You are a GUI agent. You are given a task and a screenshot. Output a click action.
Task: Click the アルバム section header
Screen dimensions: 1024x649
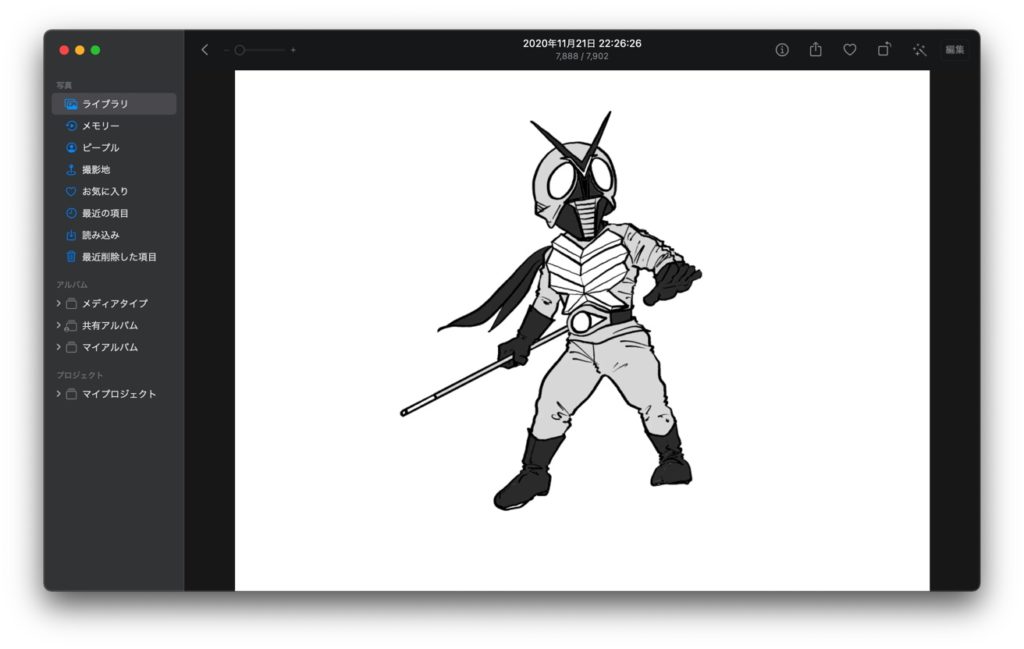[72, 285]
